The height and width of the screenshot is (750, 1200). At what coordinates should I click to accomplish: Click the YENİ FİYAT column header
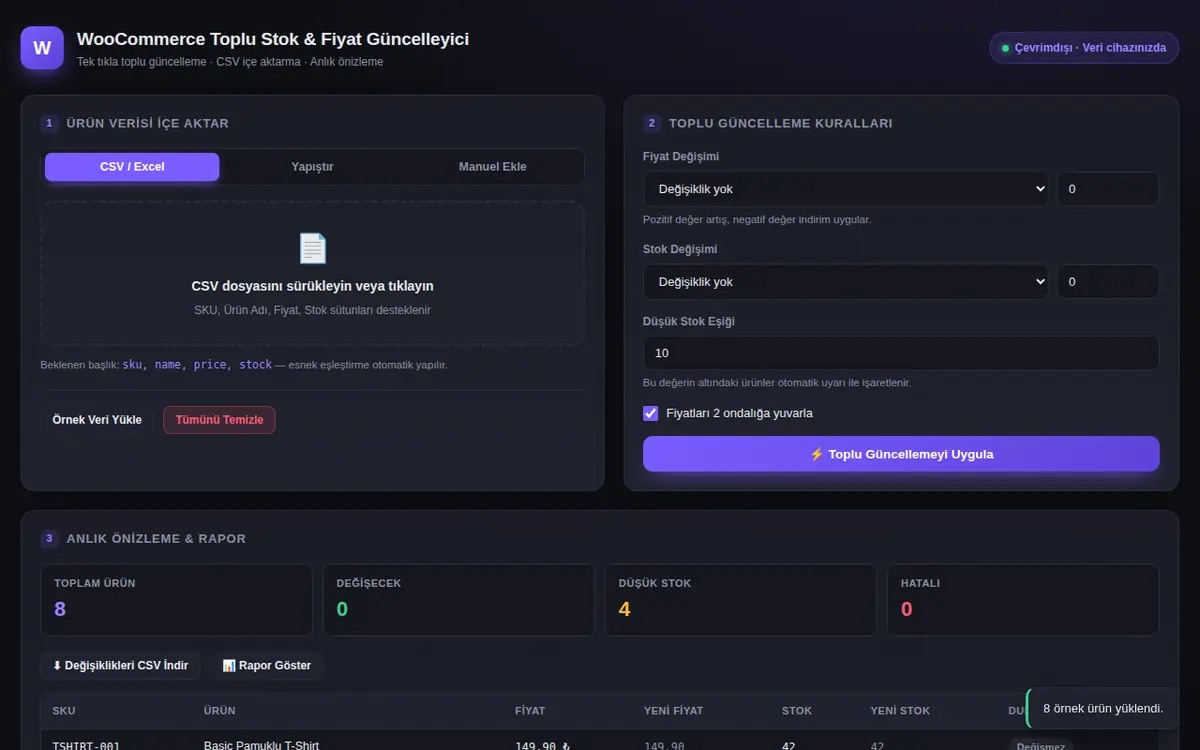coord(674,711)
